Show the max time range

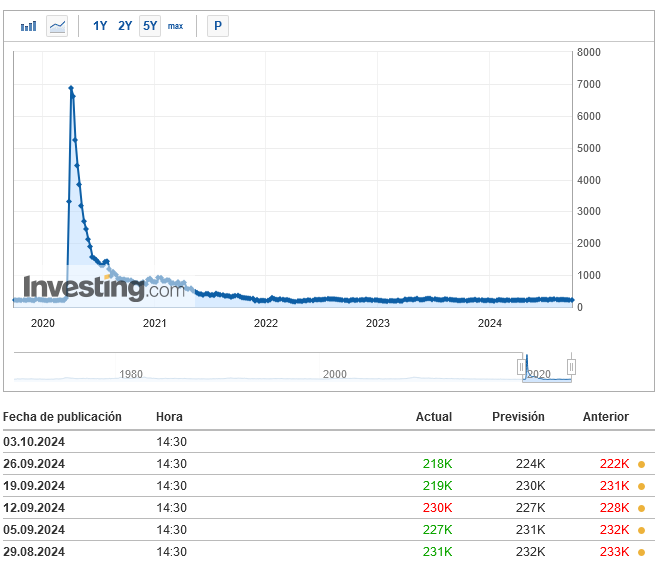(175, 26)
